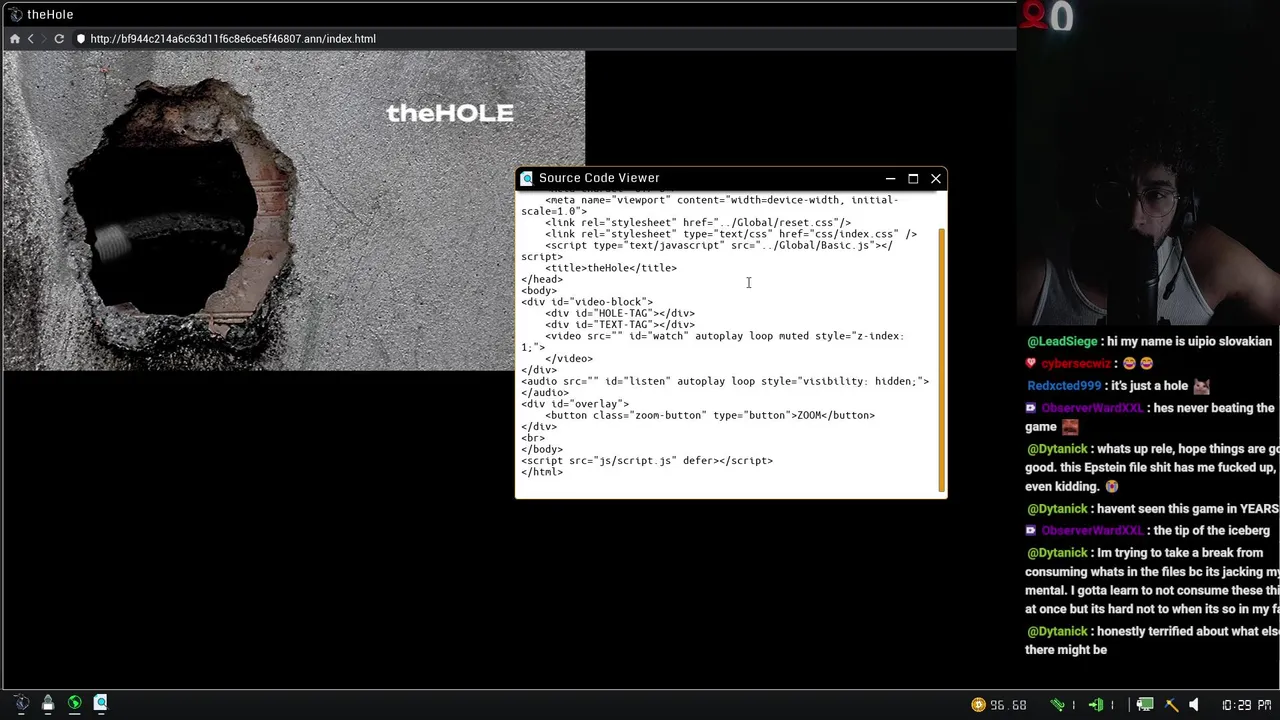Toggle the speaker volume icon

1194,705
